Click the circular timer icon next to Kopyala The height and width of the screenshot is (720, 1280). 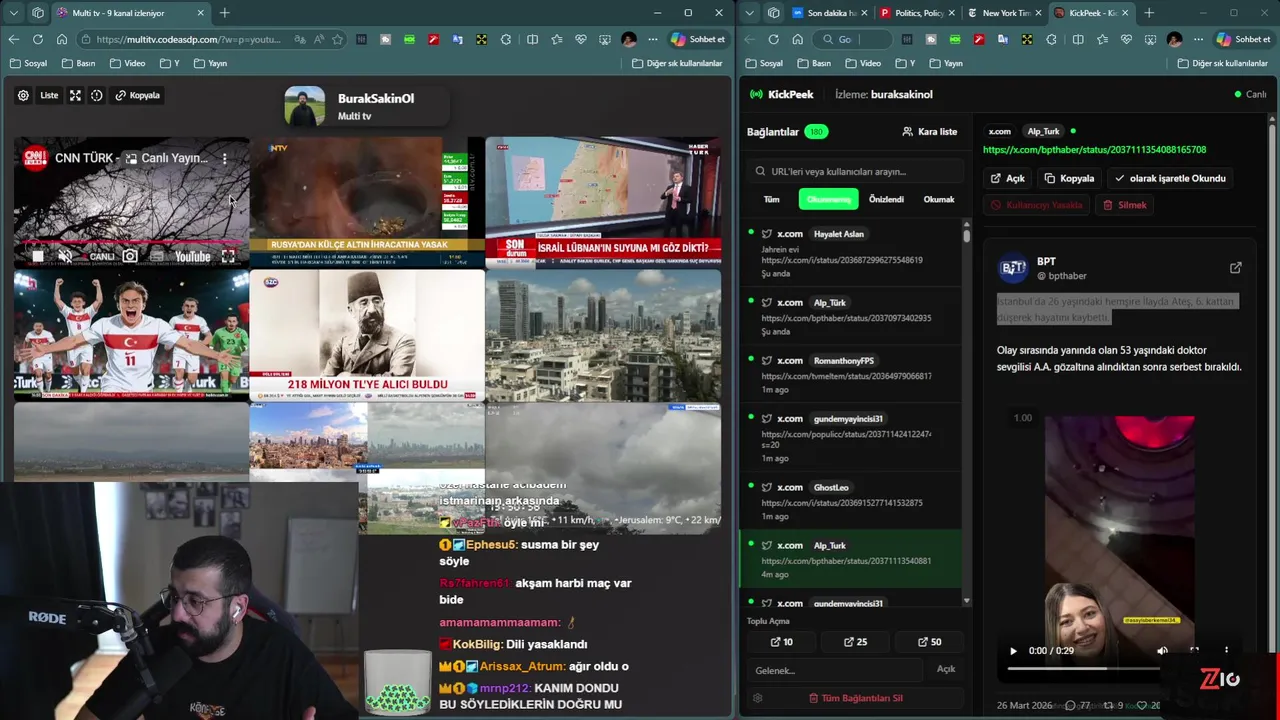[x=97, y=95]
